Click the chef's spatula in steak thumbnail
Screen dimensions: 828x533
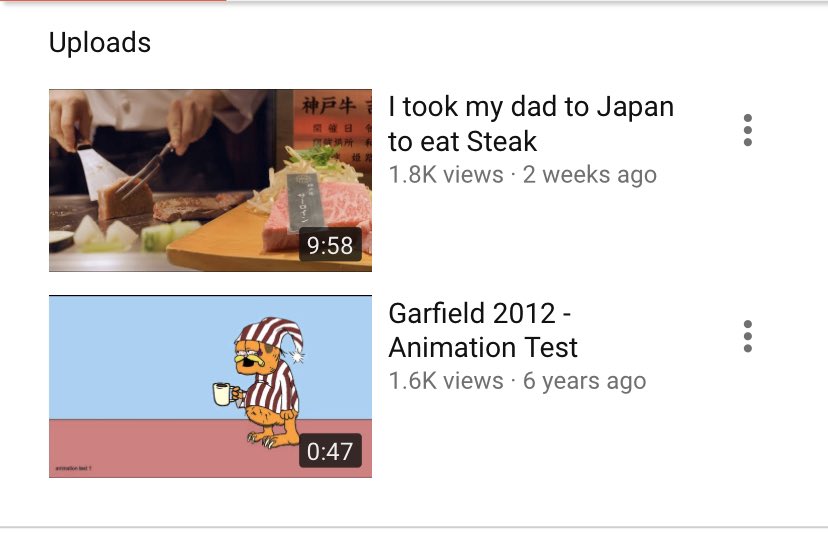pos(98,169)
